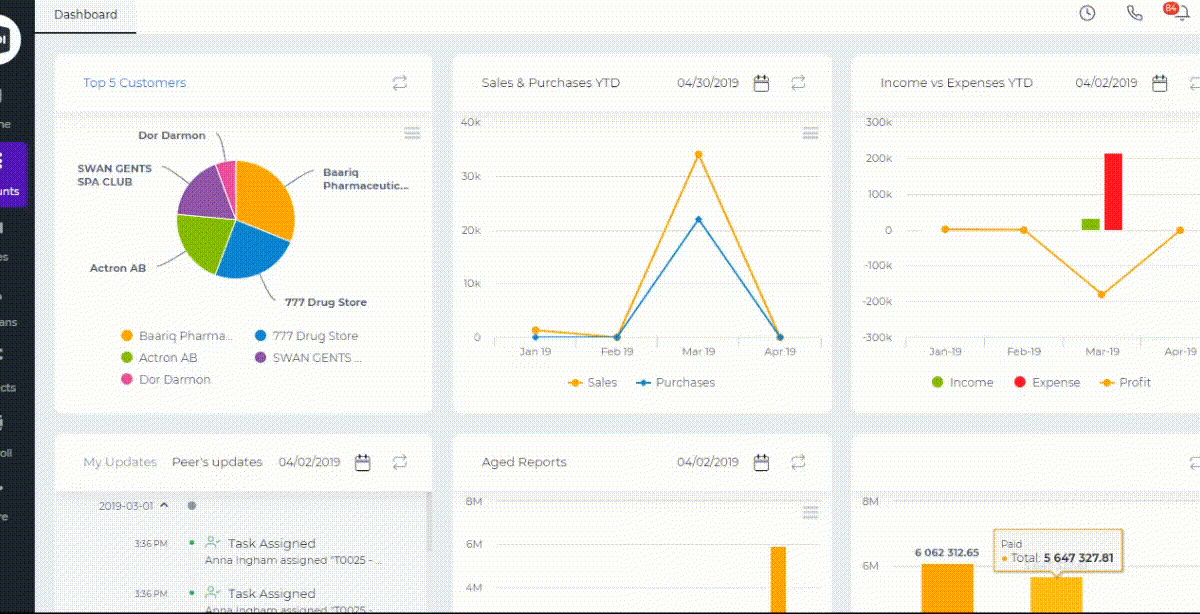Toggle the Profit legend item

tap(1125, 383)
